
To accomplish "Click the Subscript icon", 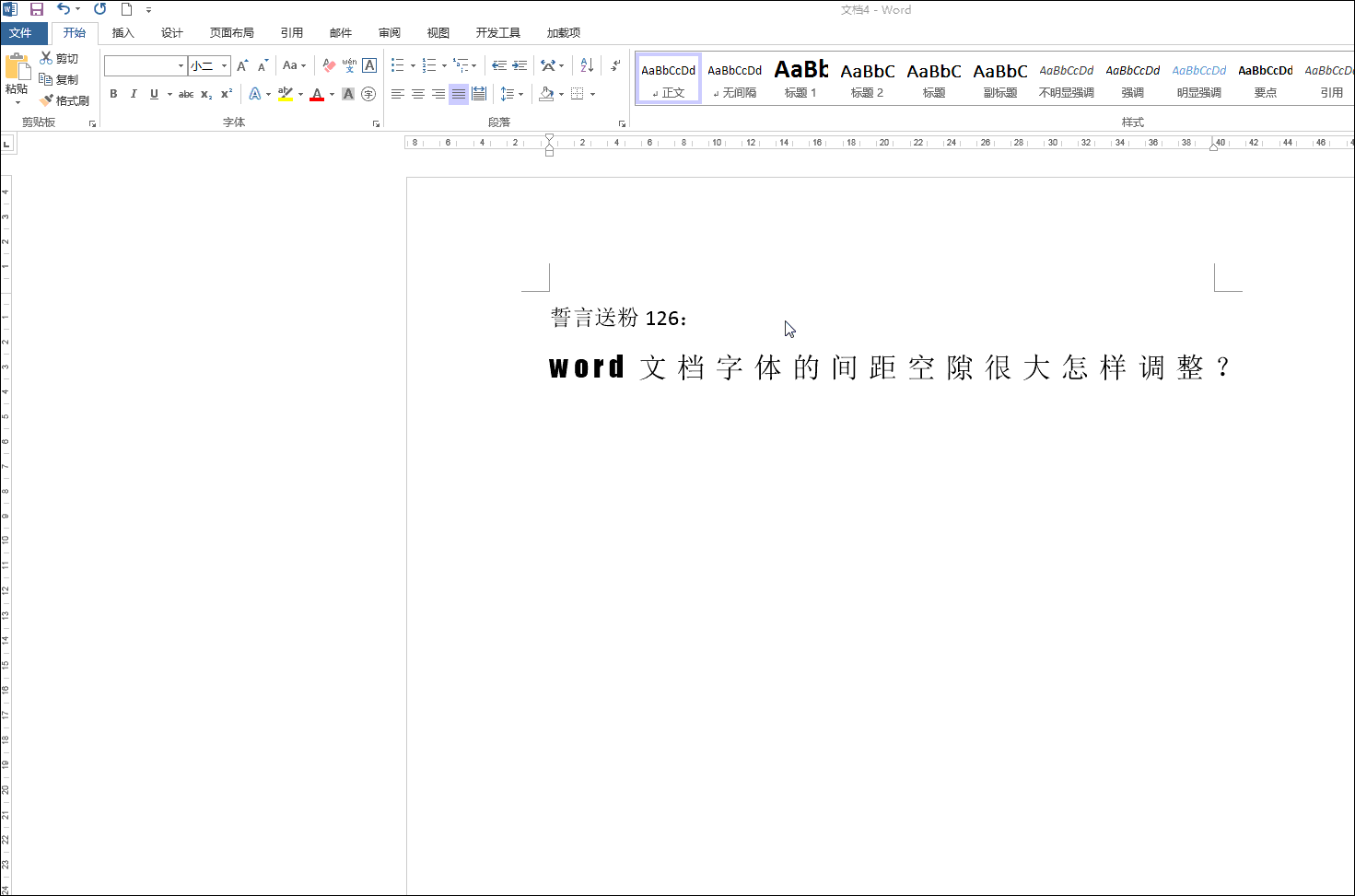I will pos(205,93).
